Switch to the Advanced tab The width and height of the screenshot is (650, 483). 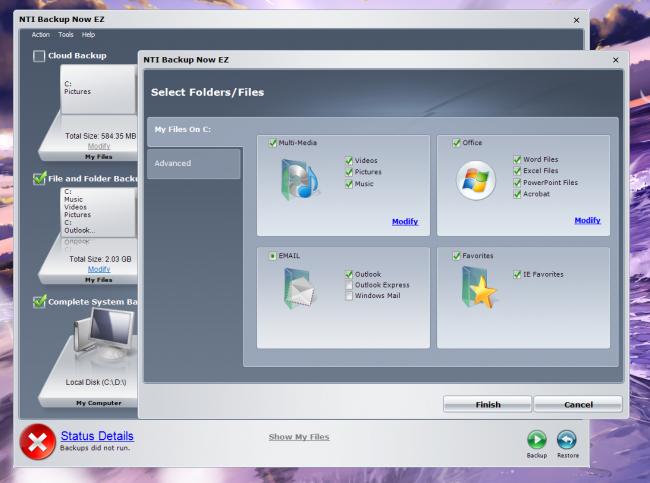pyautogui.click(x=194, y=164)
